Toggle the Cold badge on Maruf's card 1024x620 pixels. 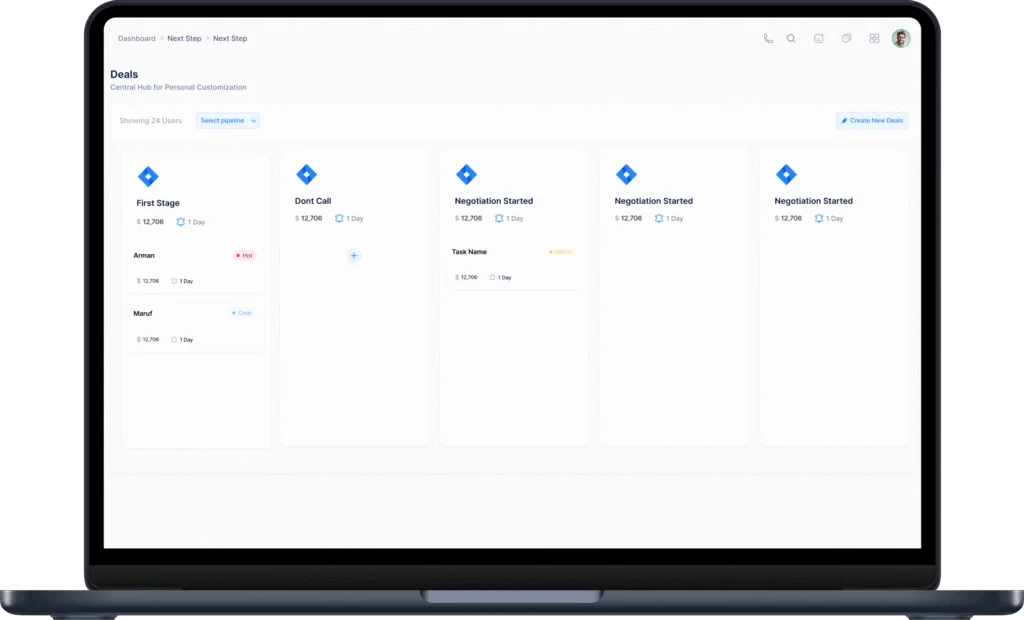[x=240, y=313]
